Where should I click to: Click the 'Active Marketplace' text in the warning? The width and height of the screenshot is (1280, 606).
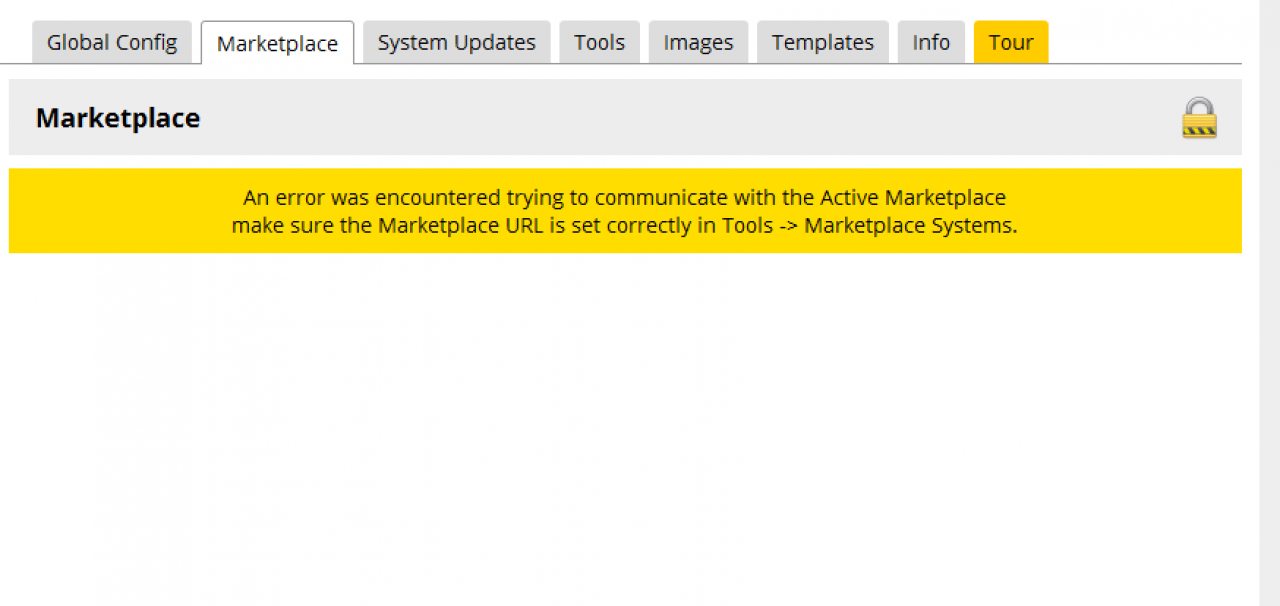point(913,197)
